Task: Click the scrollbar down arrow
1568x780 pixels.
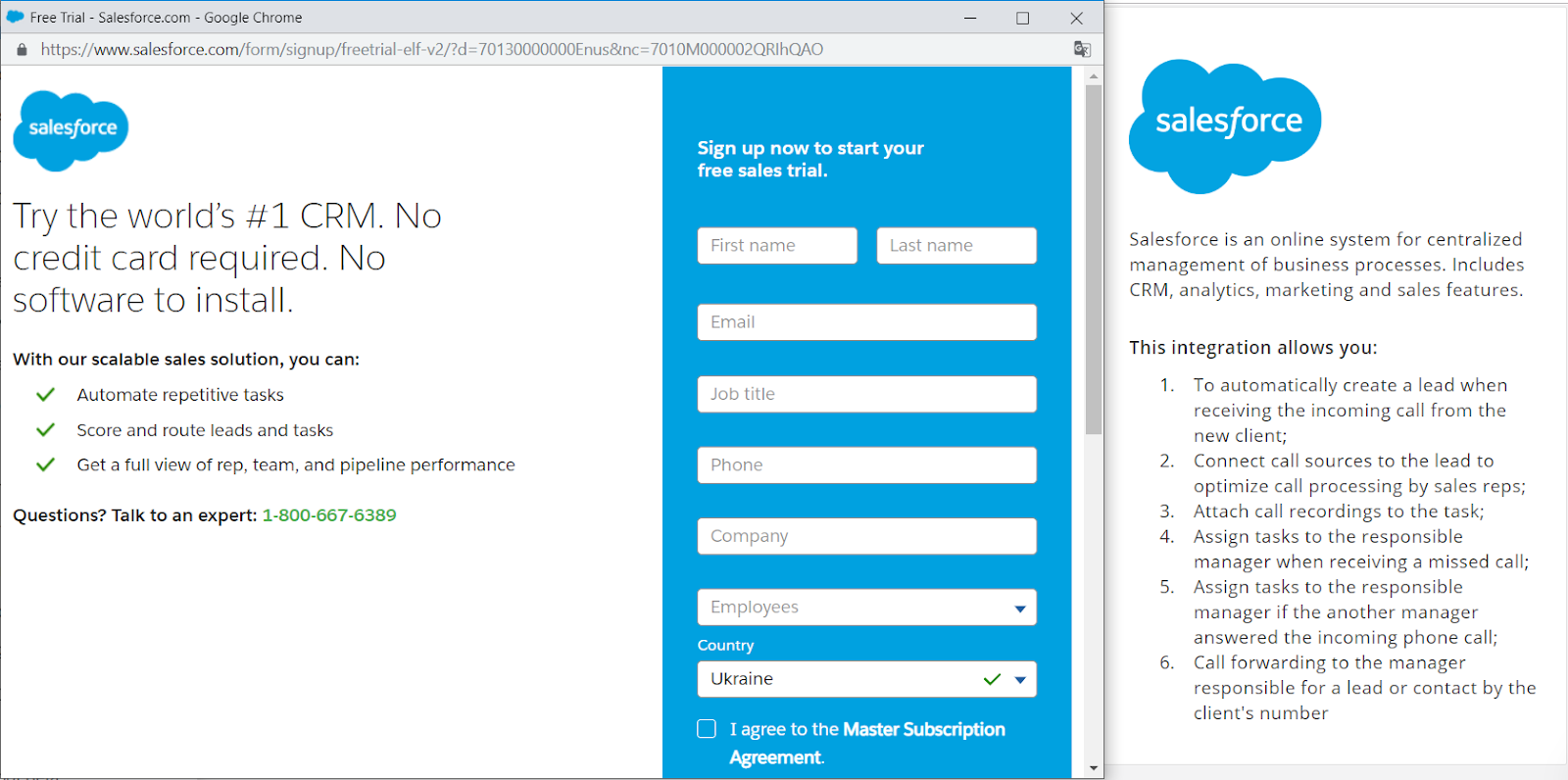Action: [x=1094, y=769]
